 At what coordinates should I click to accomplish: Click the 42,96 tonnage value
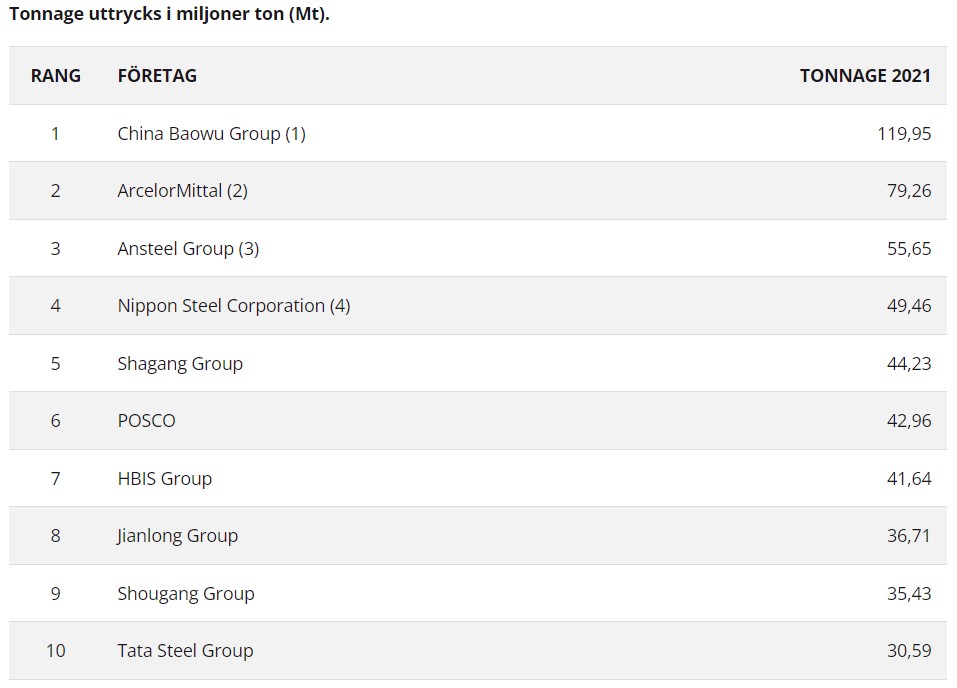click(908, 420)
